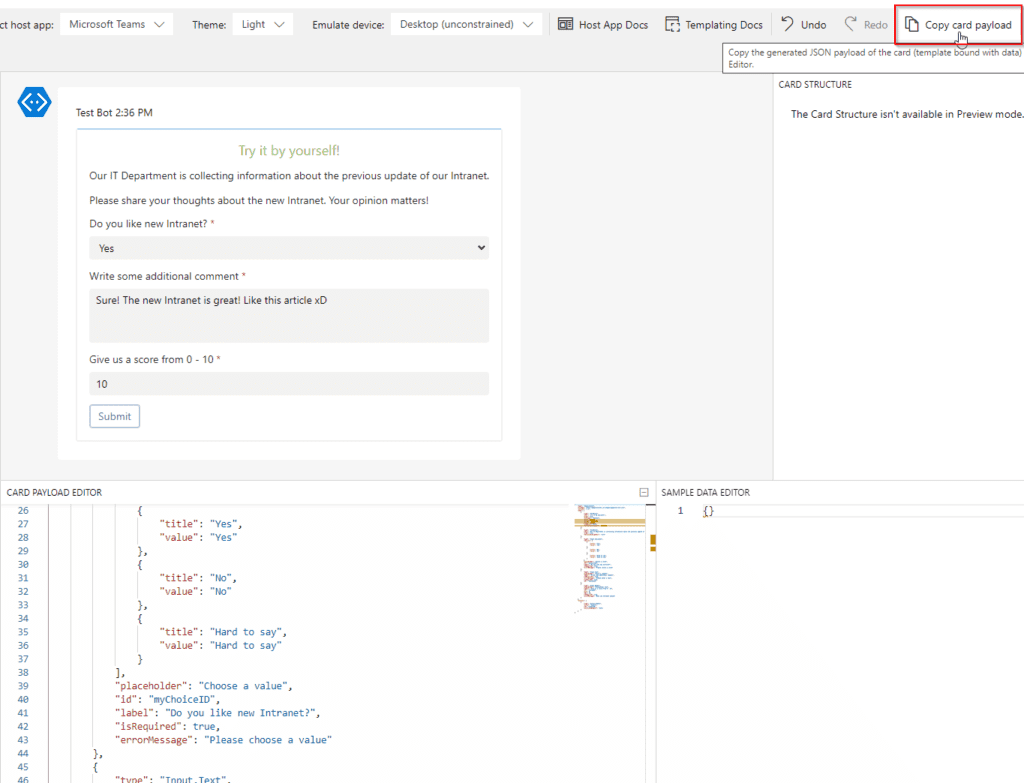Click the Redo toolbar button
This screenshot has height=783, width=1024.
coord(865,24)
